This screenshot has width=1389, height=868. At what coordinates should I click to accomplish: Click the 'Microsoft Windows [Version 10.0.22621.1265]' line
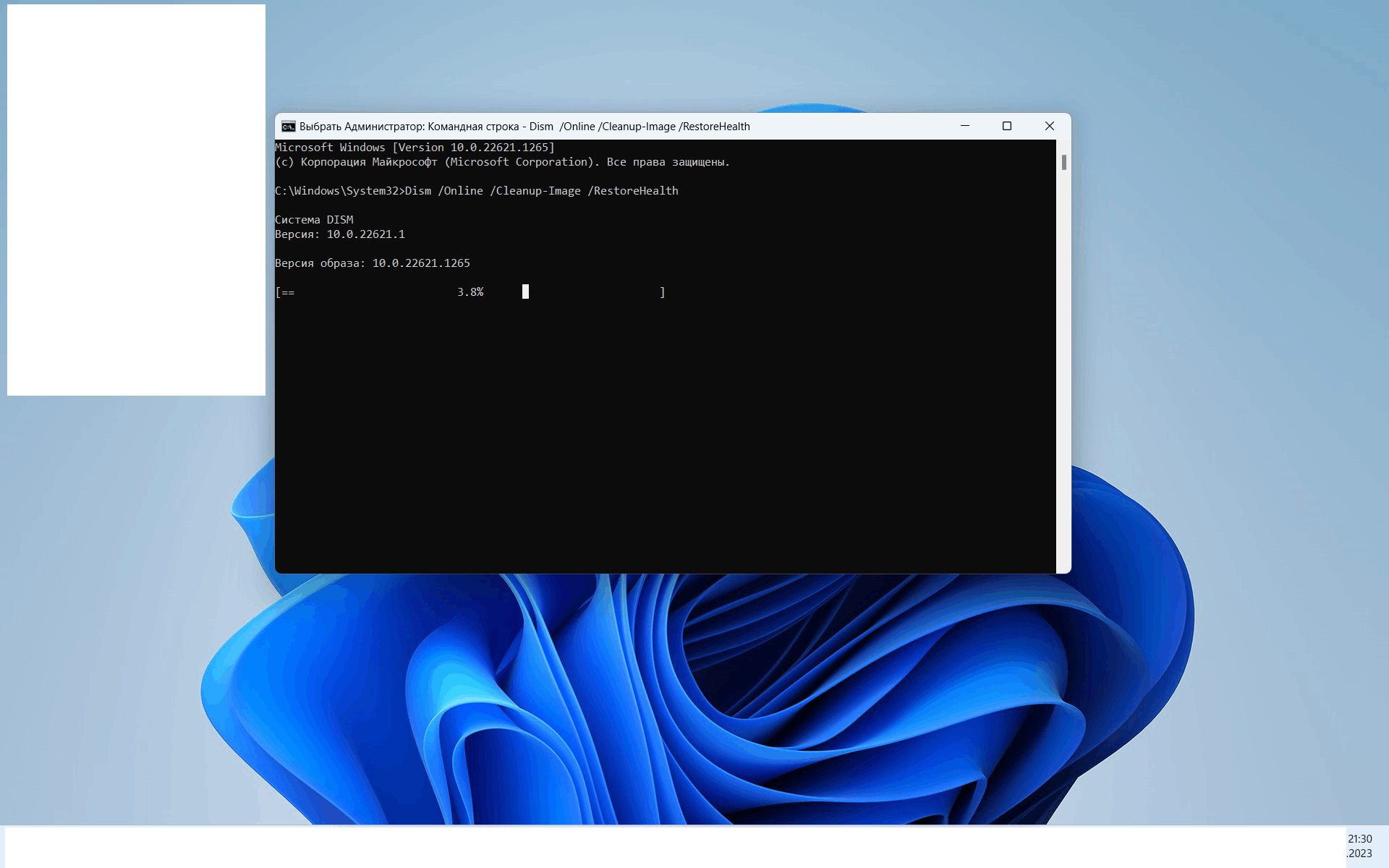(x=415, y=148)
